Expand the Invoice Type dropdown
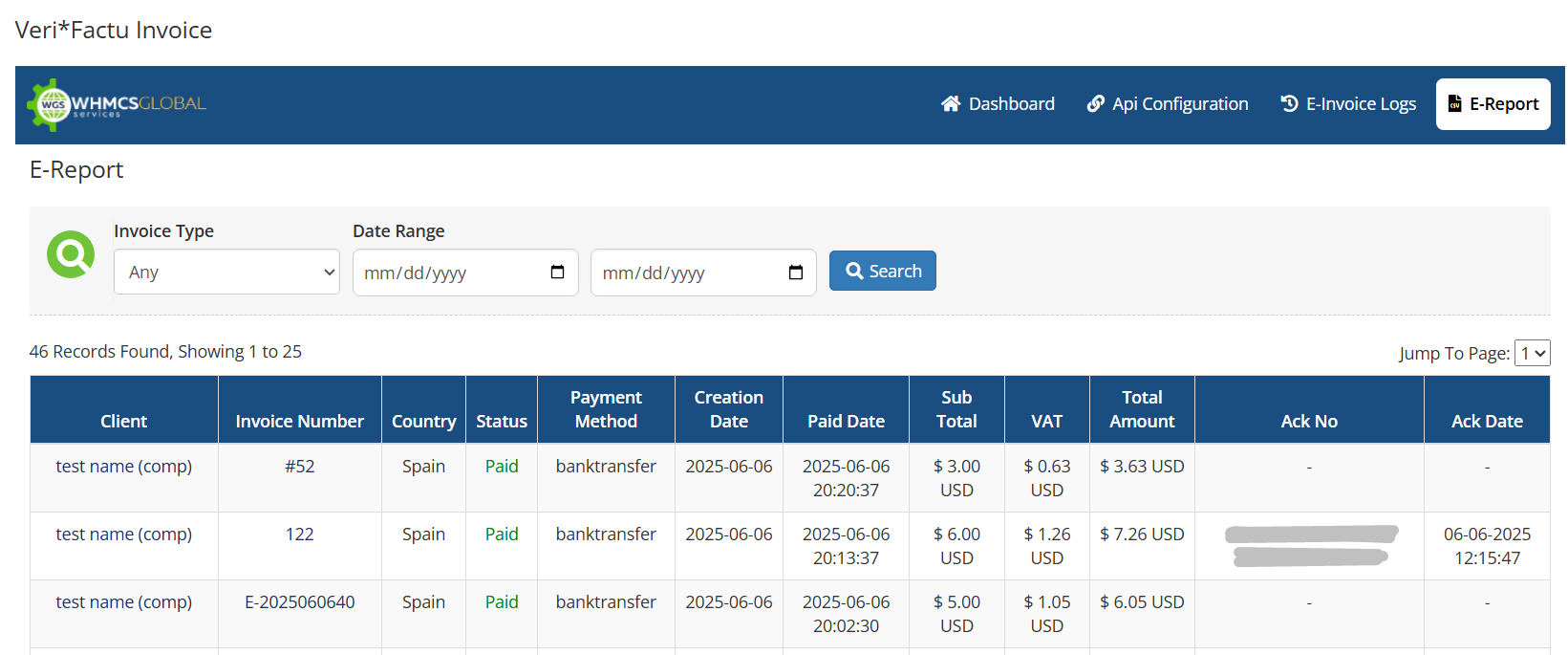The image size is (1568, 655). pyautogui.click(x=226, y=273)
